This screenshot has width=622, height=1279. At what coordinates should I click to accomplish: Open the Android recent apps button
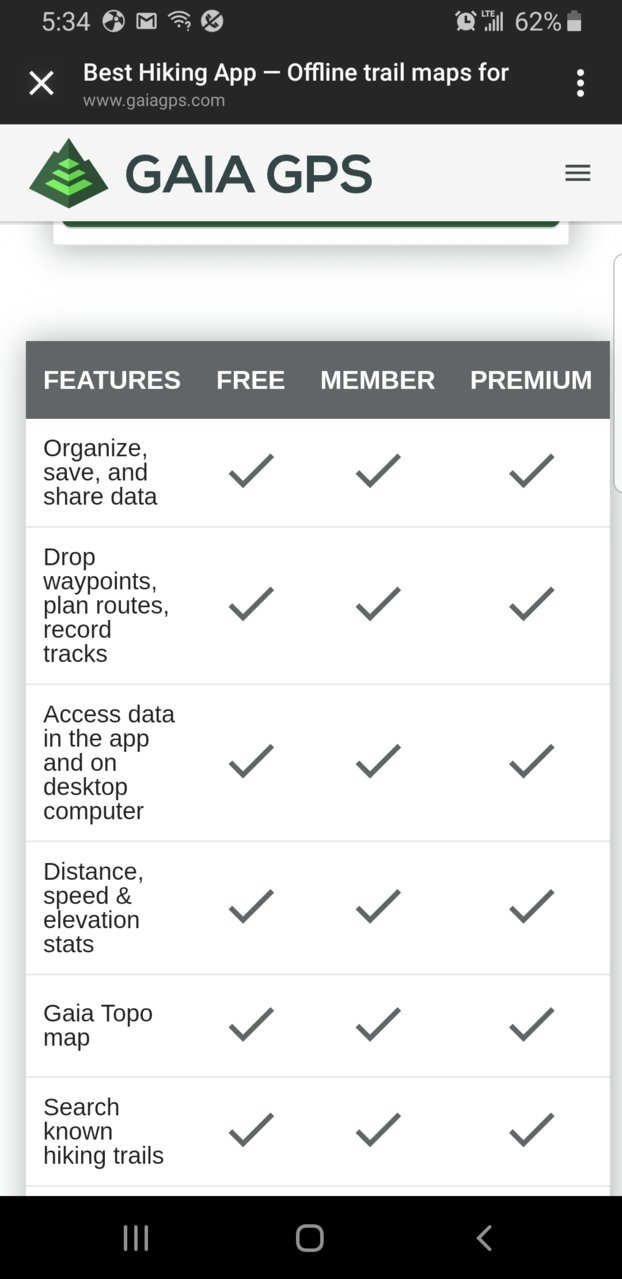(136, 1238)
